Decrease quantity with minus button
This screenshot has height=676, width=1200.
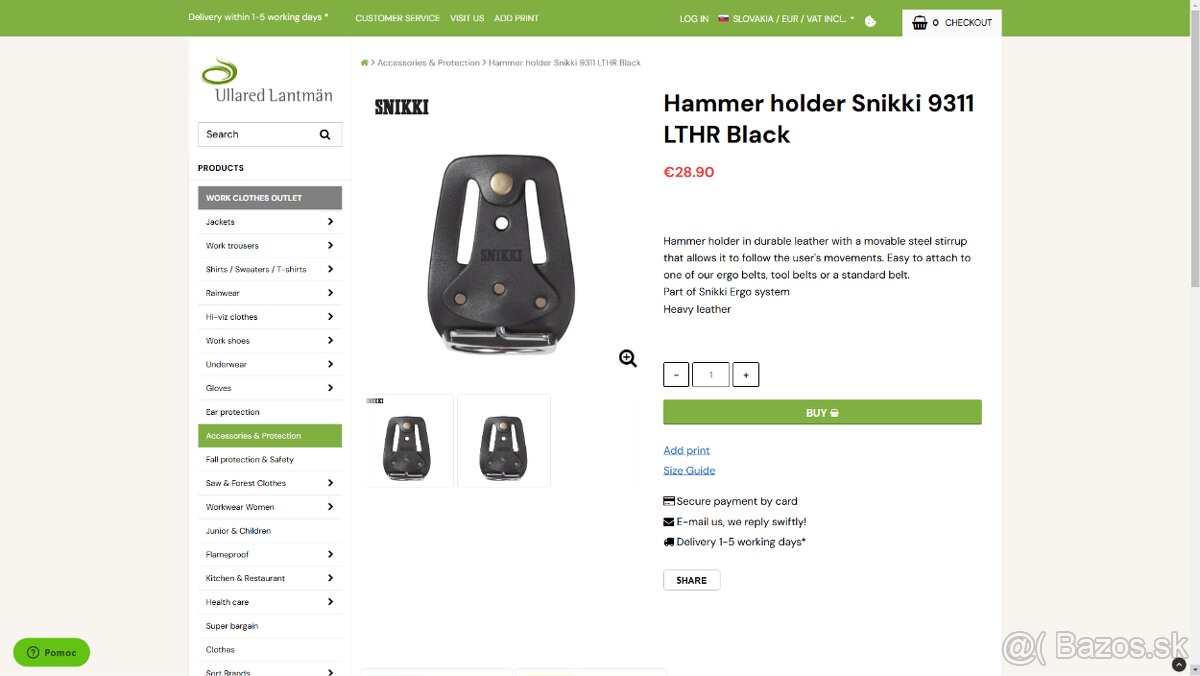(x=676, y=375)
